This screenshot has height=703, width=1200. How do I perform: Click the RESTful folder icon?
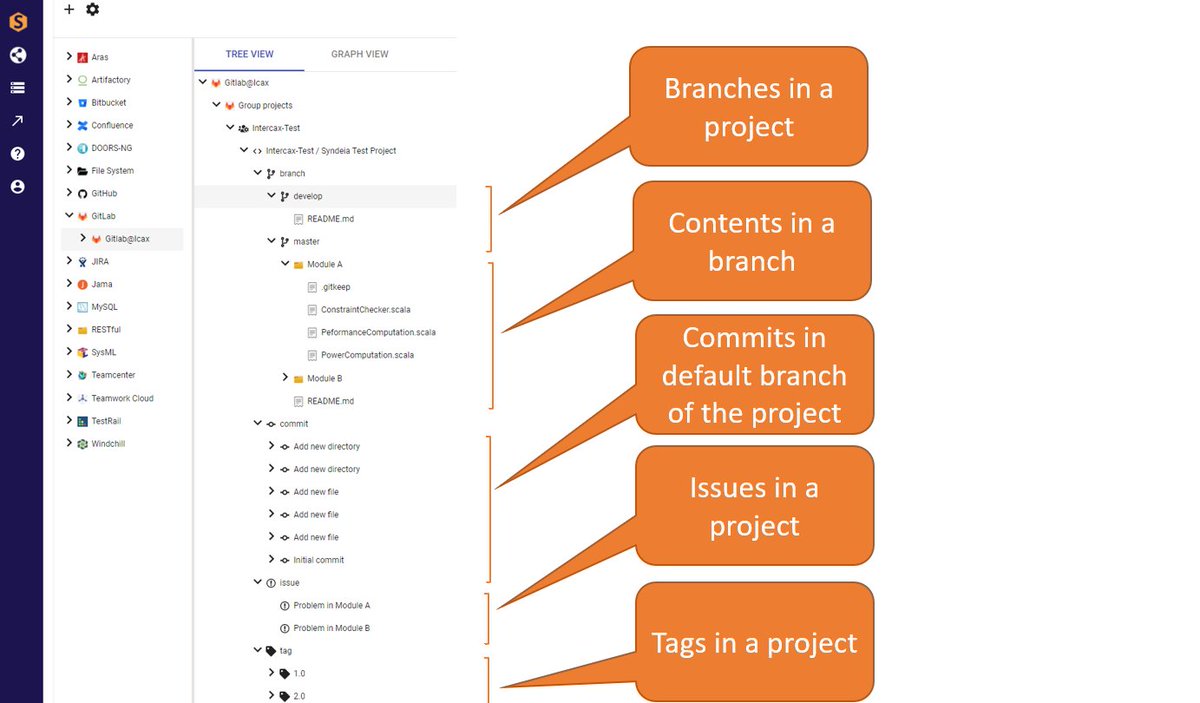(83, 330)
